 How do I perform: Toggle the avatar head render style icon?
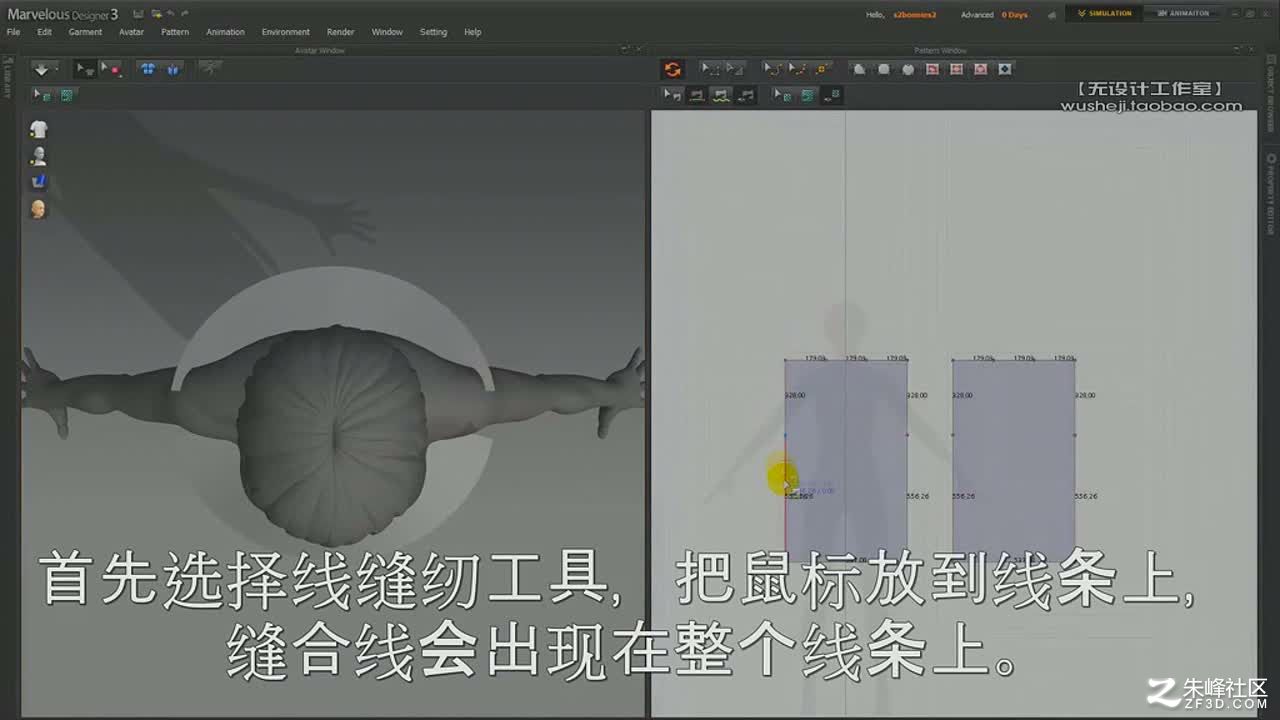point(39,209)
